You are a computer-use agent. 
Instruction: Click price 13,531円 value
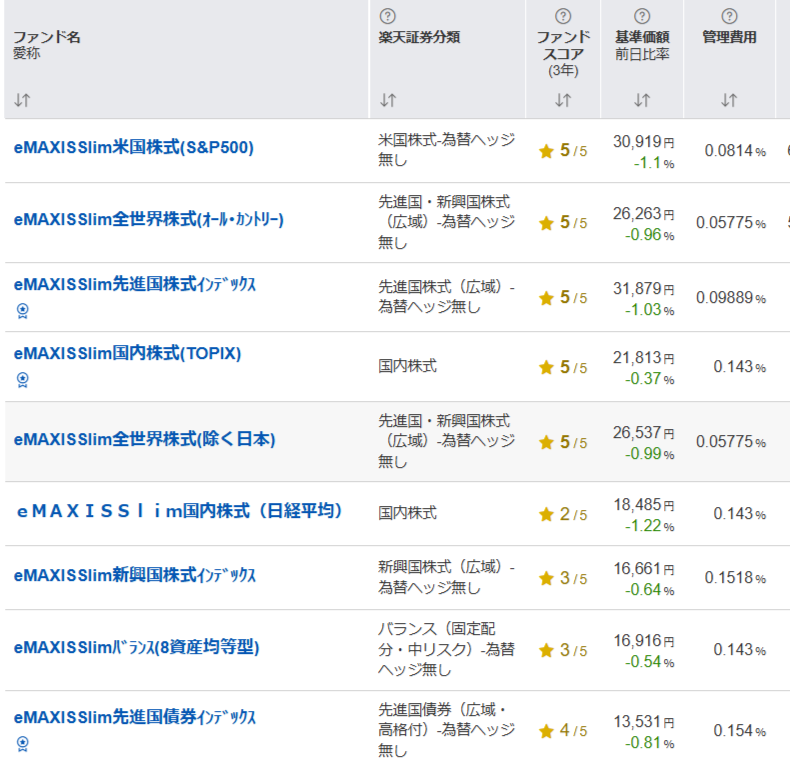pyautogui.click(x=643, y=722)
